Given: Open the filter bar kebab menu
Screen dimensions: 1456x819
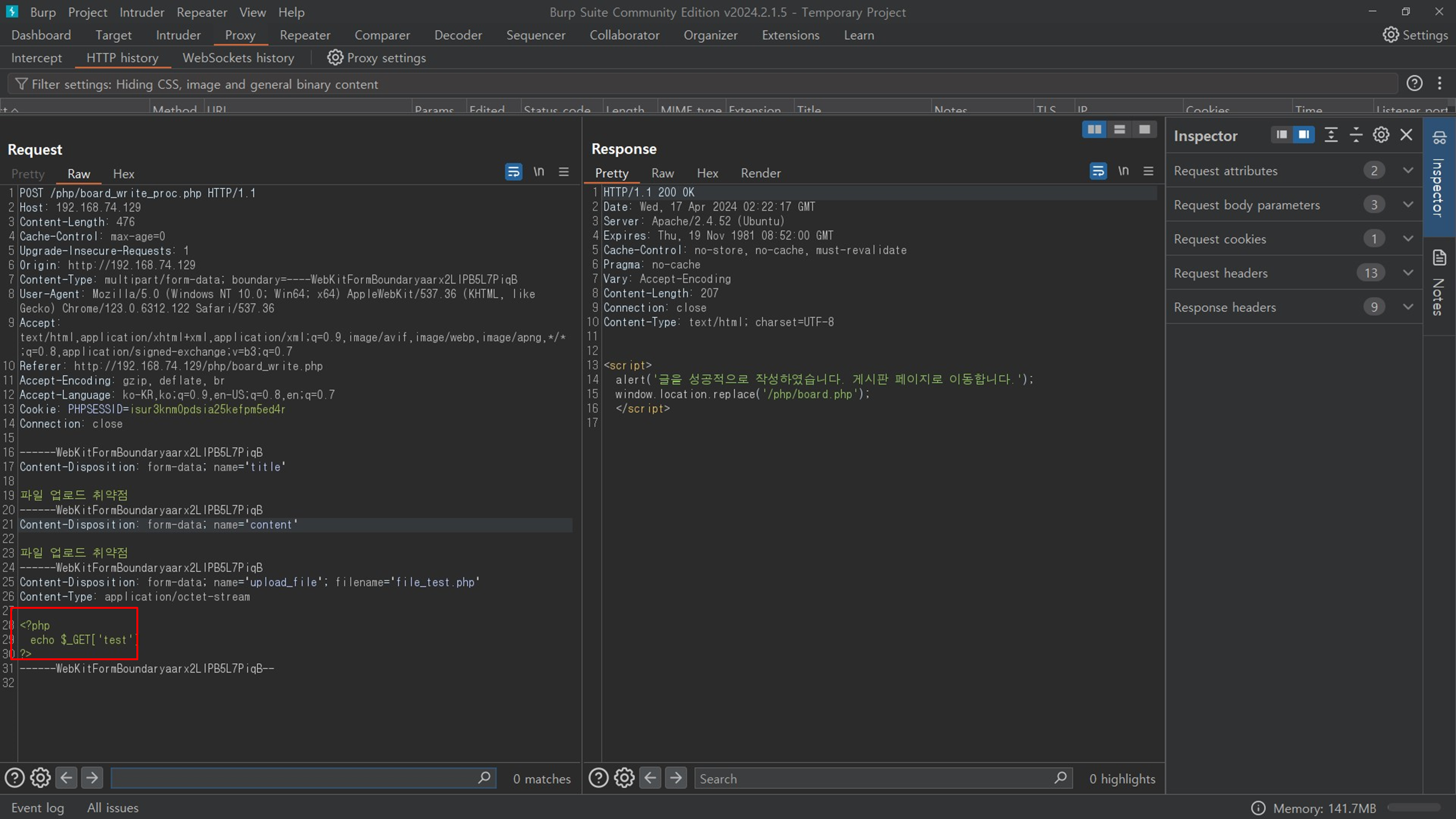Looking at the screenshot, I should click(x=1439, y=84).
